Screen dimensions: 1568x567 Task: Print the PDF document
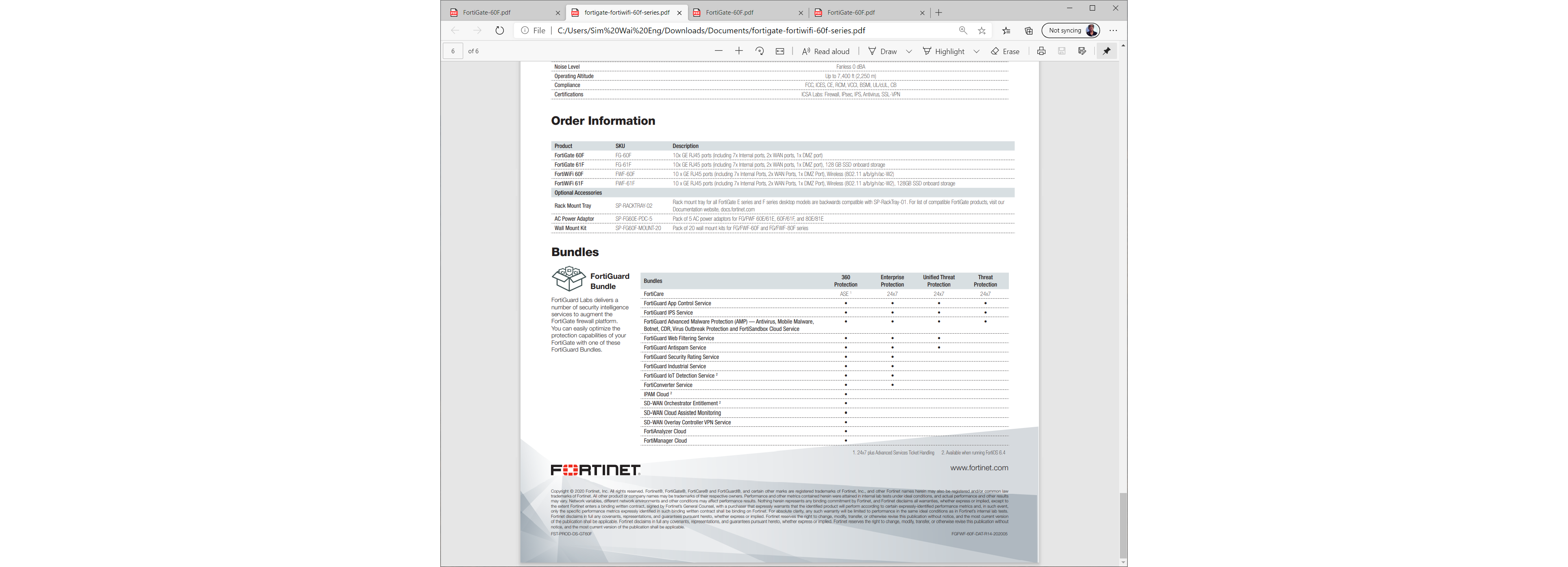point(1041,51)
